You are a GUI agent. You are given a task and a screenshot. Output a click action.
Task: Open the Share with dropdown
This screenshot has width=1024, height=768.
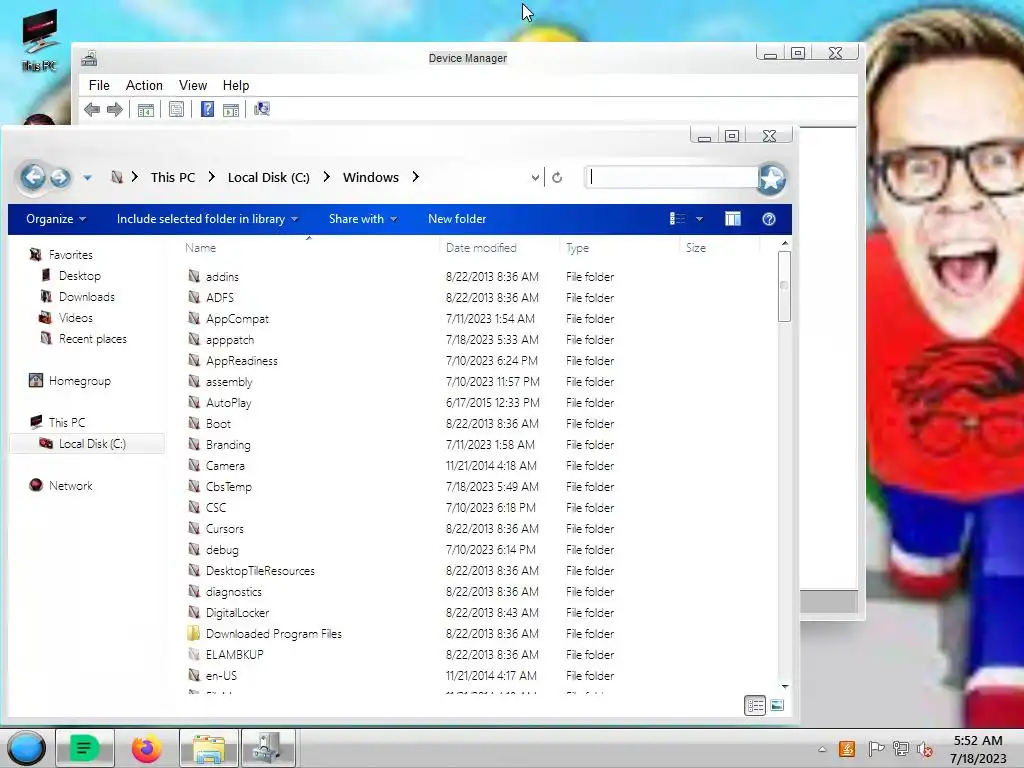tap(362, 219)
